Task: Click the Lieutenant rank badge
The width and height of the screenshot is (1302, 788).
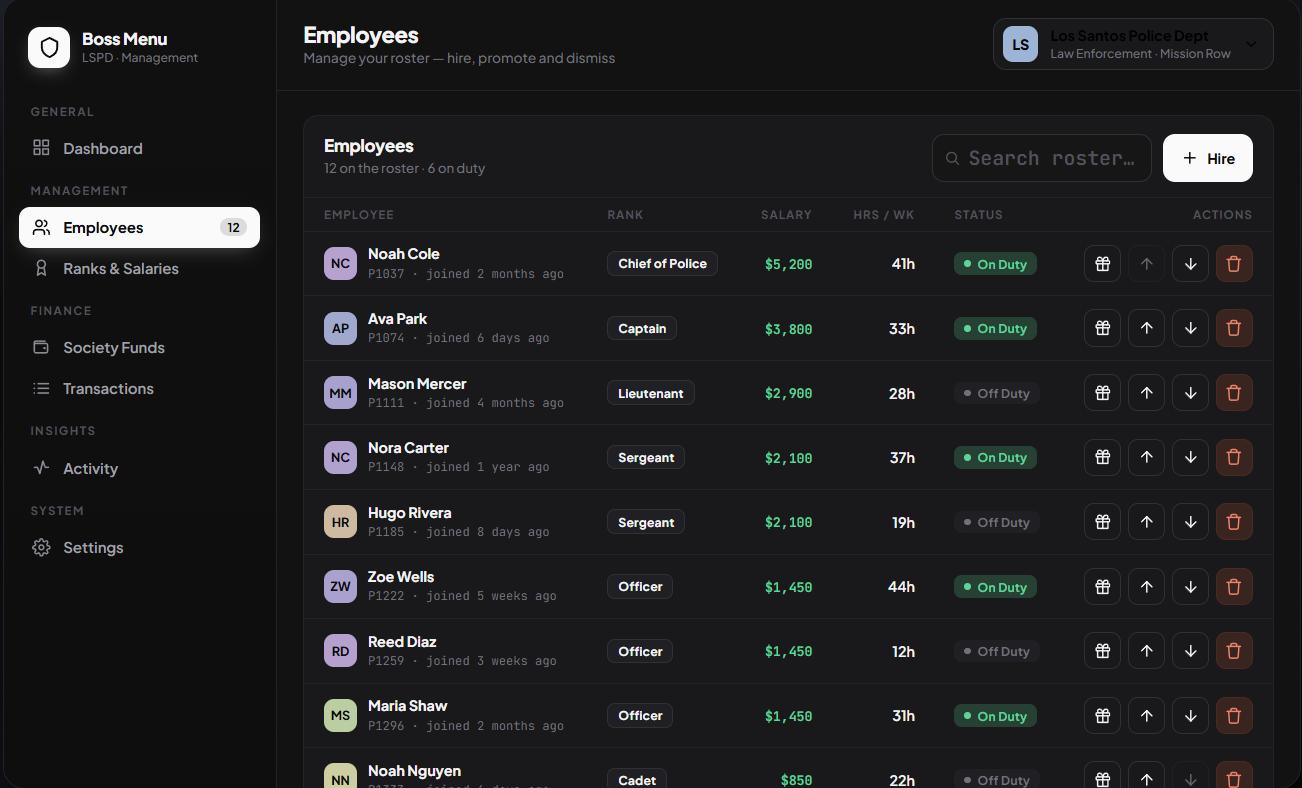Action: click(x=651, y=393)
